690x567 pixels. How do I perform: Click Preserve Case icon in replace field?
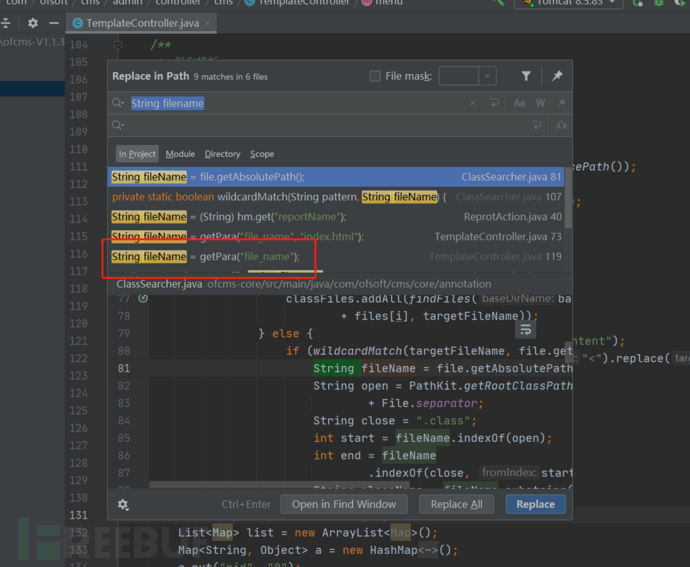pos(563,126)
